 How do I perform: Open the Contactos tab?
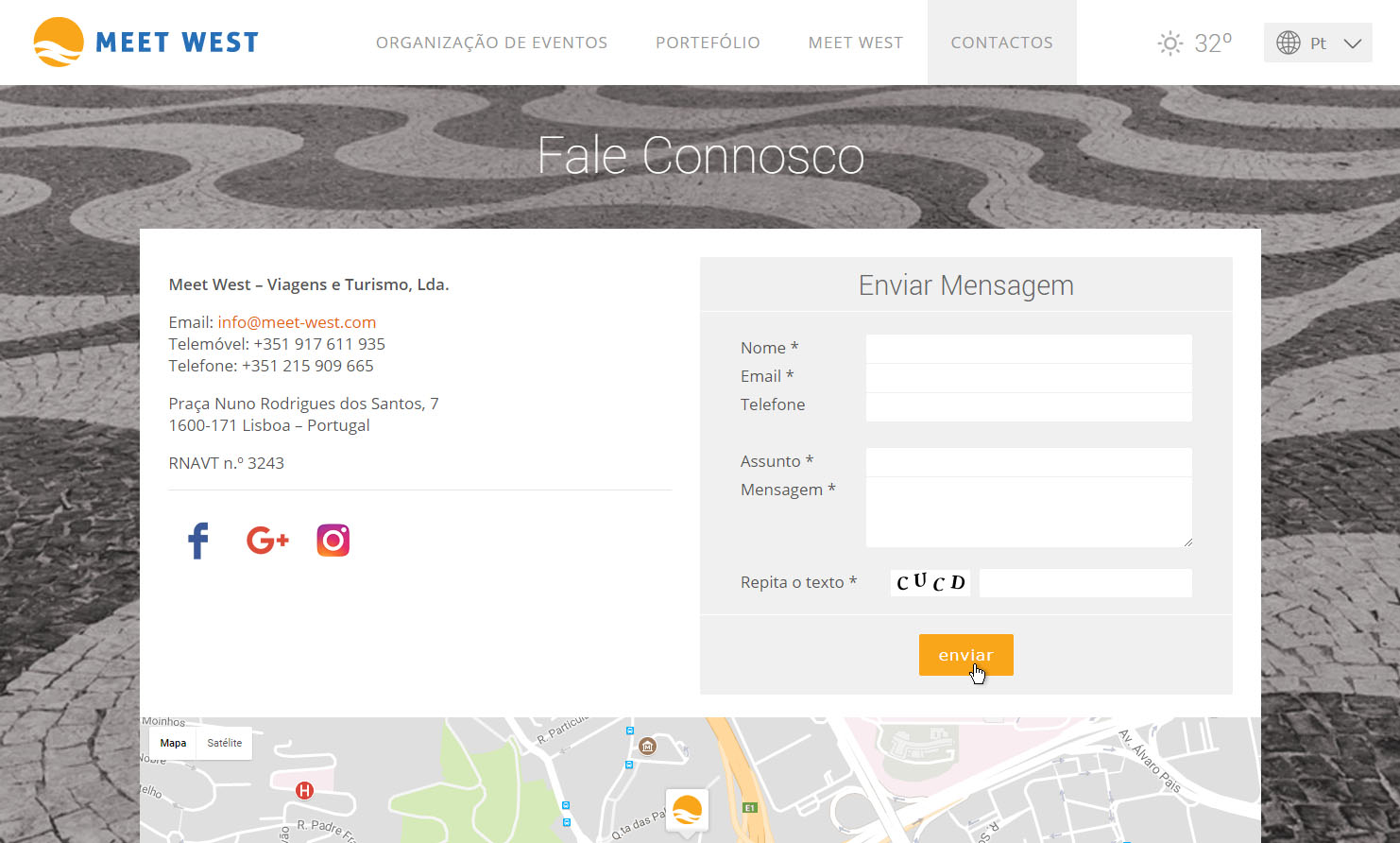tap(1001, 43)
